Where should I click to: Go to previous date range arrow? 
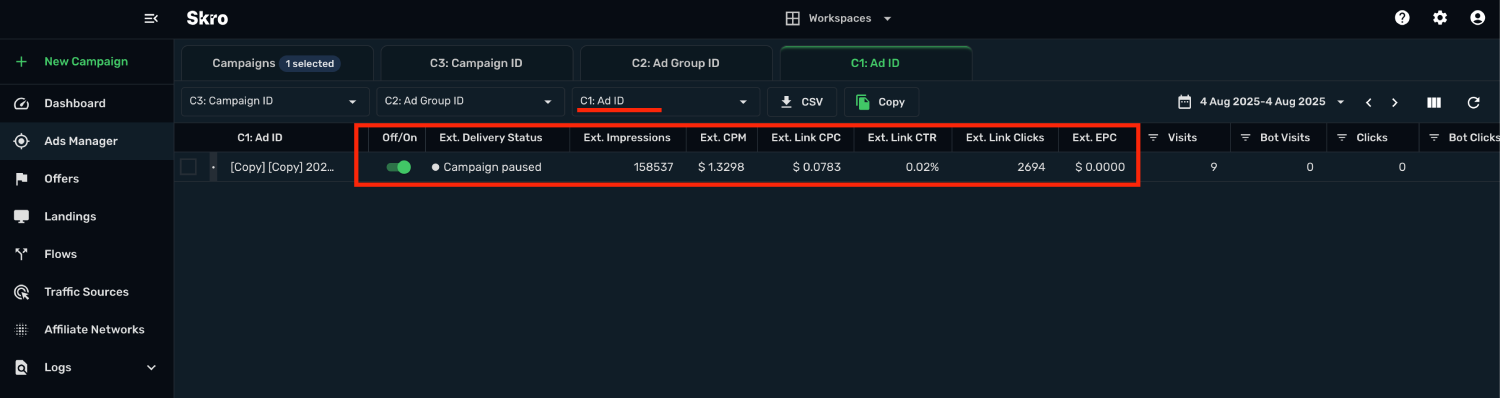click(1368, 102)
